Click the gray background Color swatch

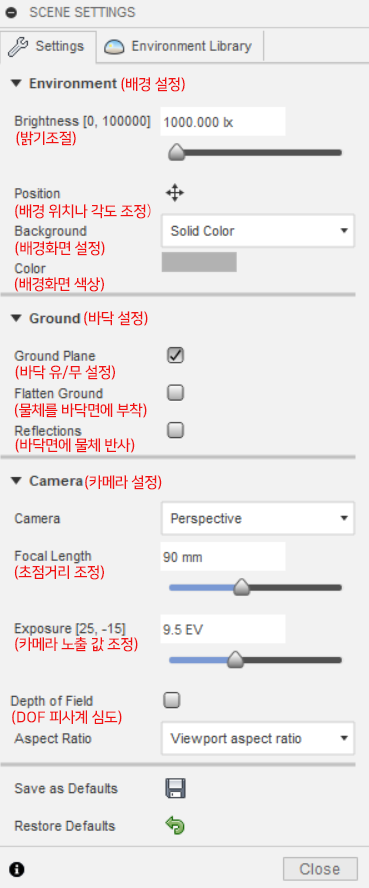tap(199, 263)
